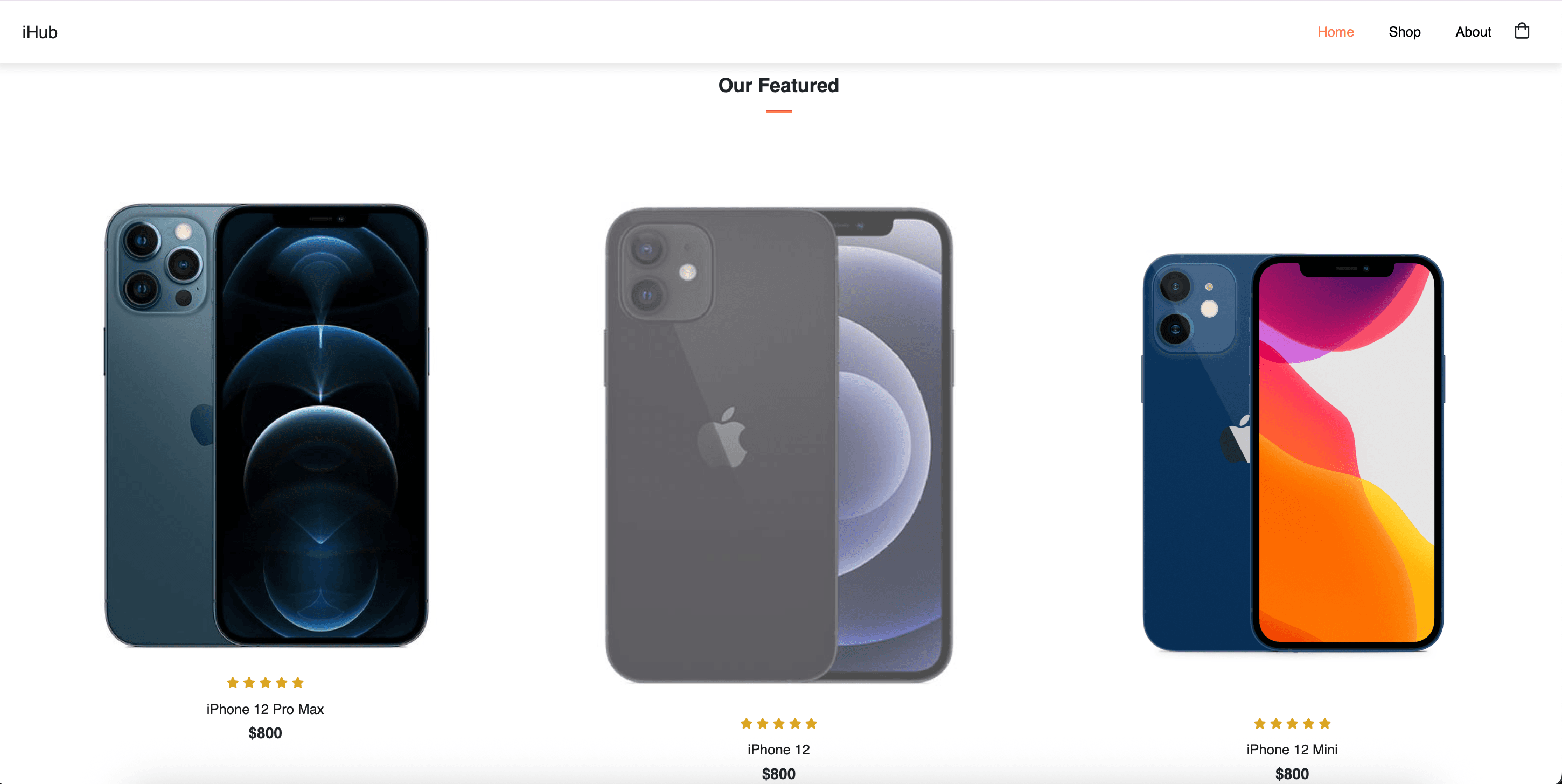The width and height of the screenshot is (1562, 784).
Task: Click the Our Featured heading
Action: click(778, 86)
